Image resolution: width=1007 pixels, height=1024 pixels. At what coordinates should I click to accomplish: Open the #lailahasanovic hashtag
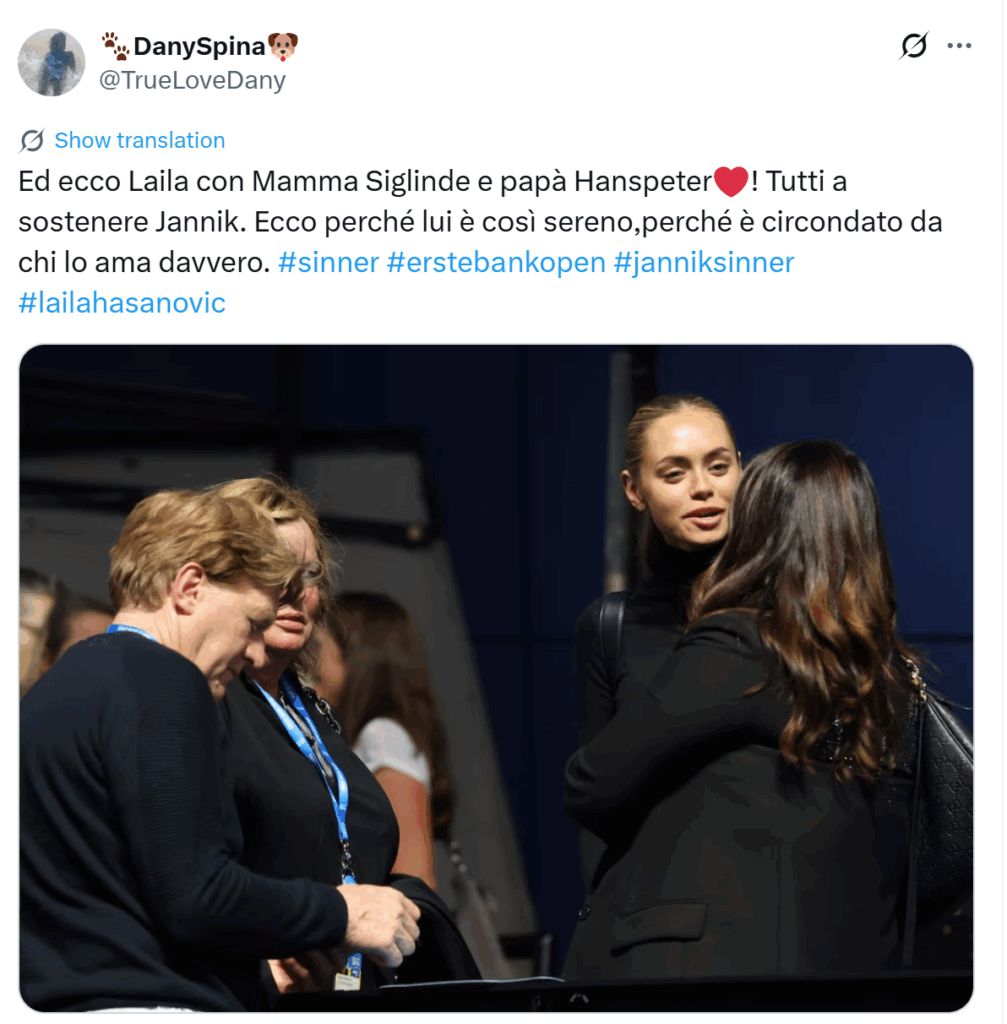[x=122, y=303]
